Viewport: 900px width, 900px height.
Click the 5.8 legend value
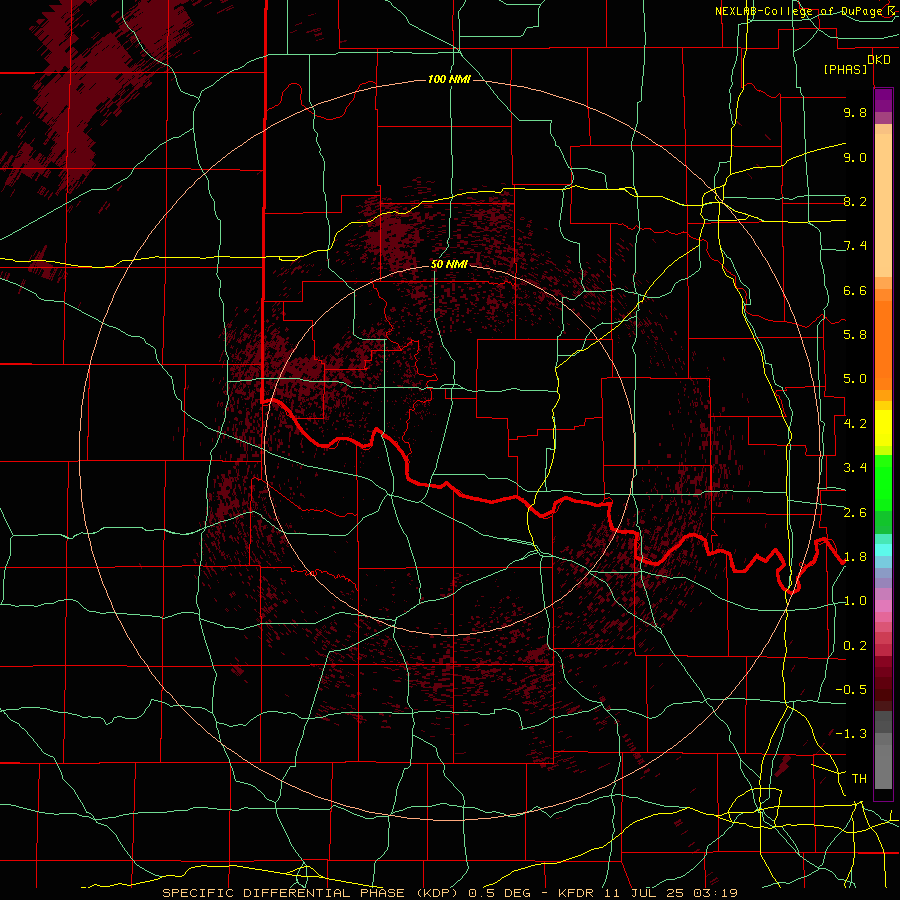[855, 335]
